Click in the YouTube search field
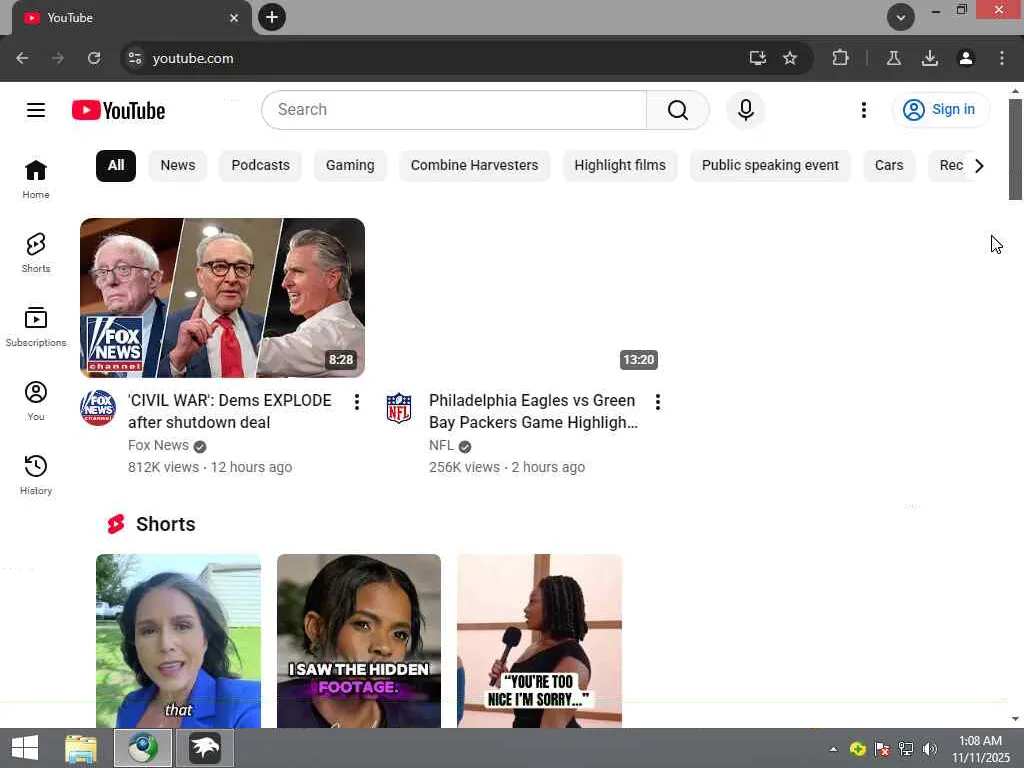This screenshot has width=1024, height=768. tap(454, 110)
